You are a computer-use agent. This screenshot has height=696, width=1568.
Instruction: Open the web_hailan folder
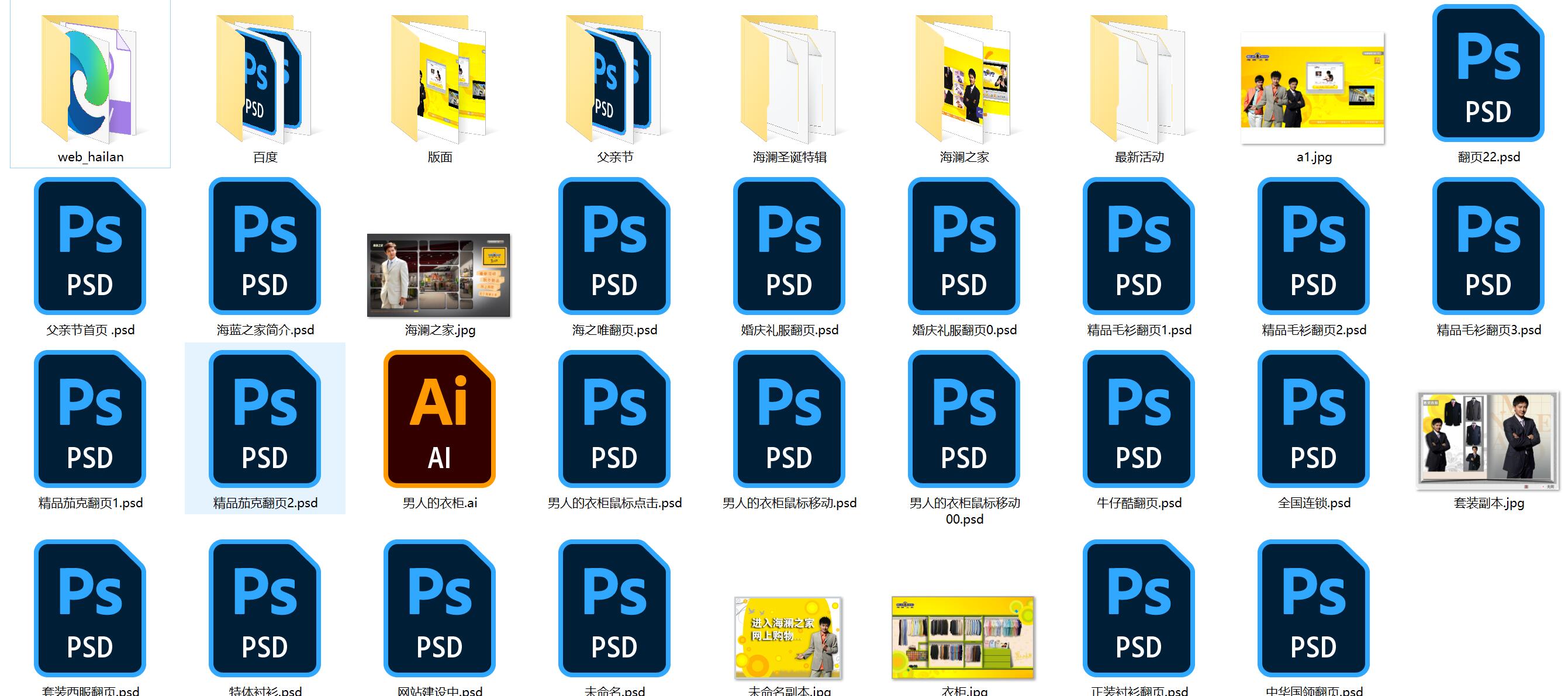(x=90, y=79)
